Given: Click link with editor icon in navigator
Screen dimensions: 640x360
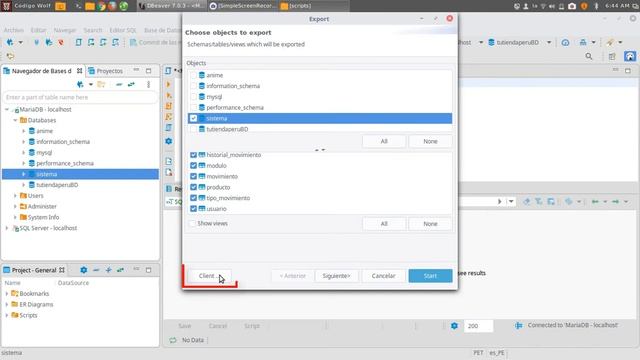Looking at the screenshot, I should 131,84.
